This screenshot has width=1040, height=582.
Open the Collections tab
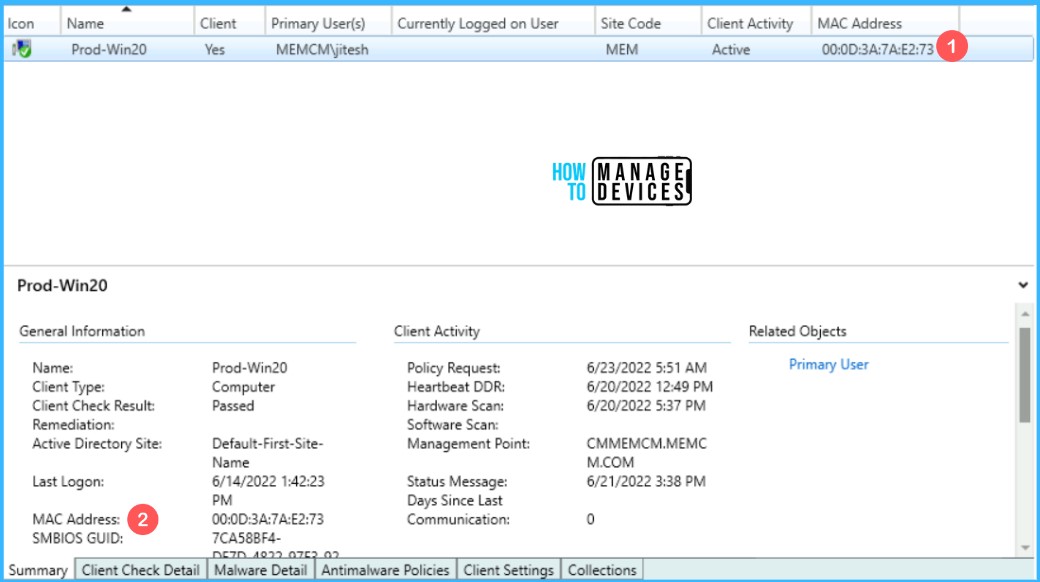[x=602, y=570]
